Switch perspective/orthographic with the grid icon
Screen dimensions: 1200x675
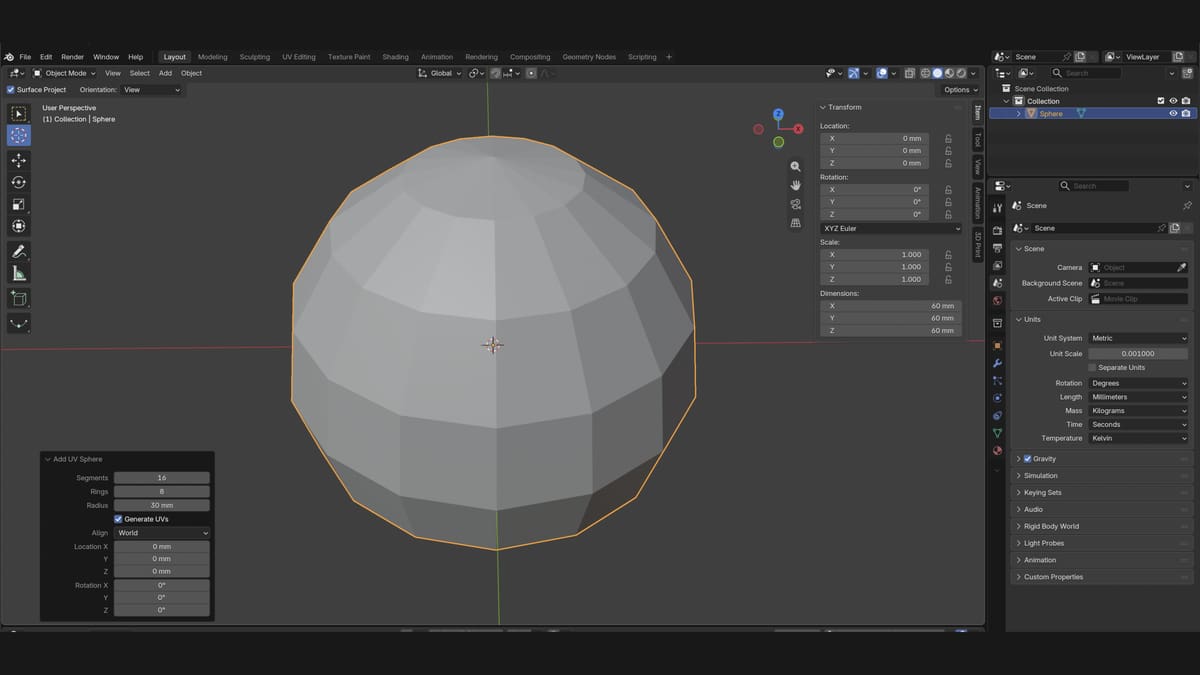pyautogui.click(x=796, y=223)
